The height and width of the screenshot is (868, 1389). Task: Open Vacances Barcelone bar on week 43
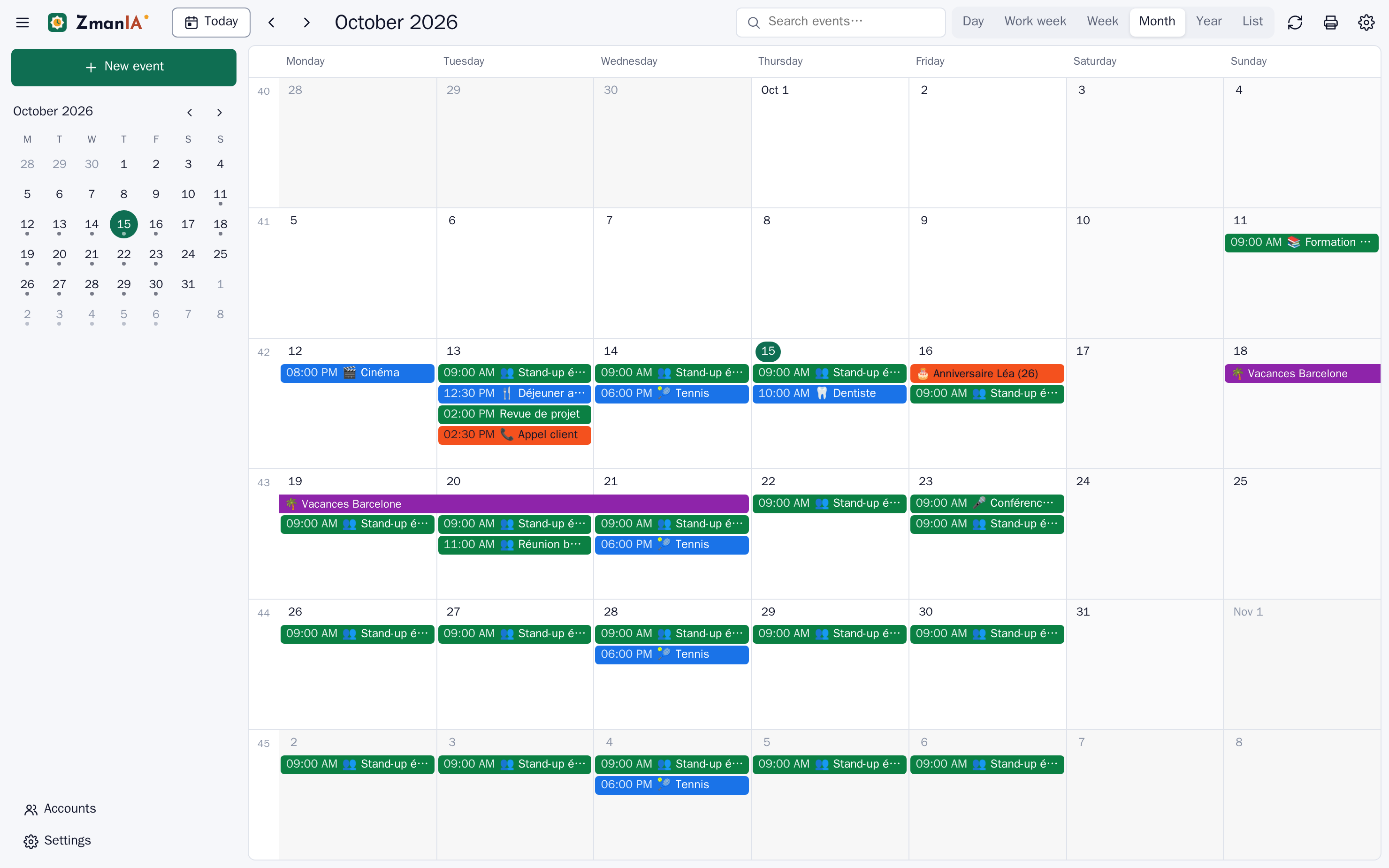pyautogui.click(x=514, y=504)
